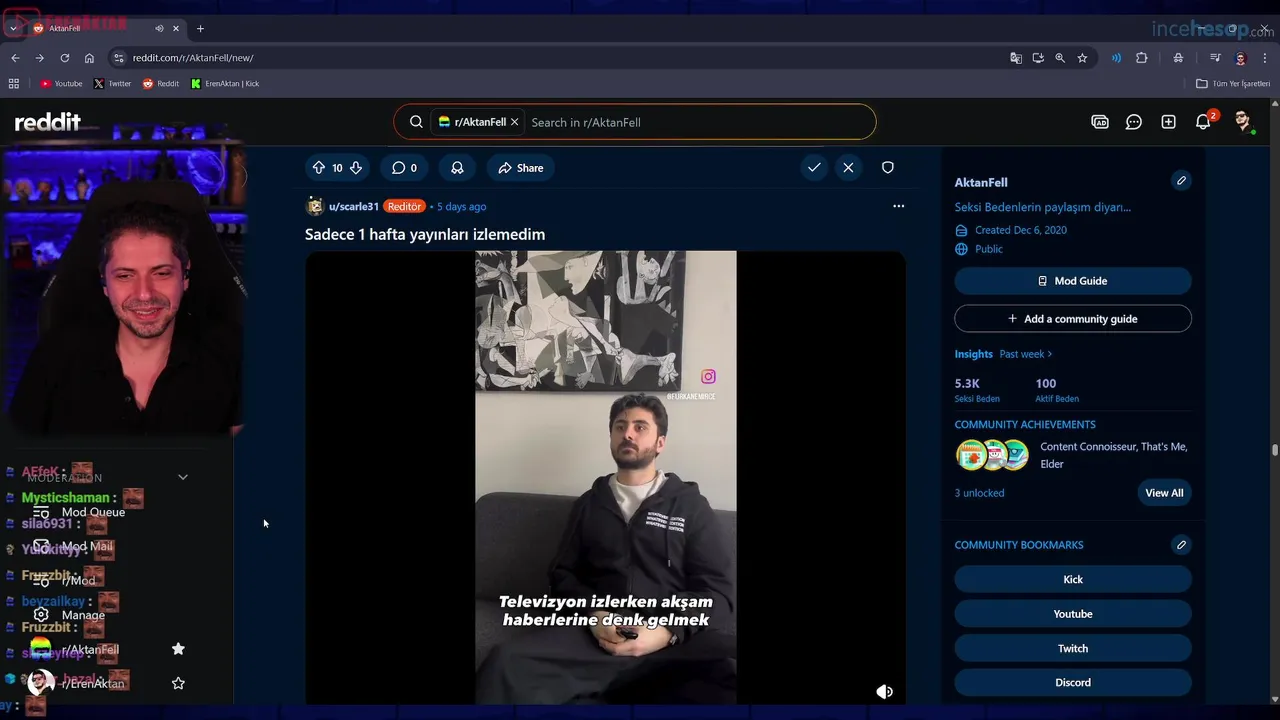Click the Share button
1280x720 pixels.
click(x=521, y=168)
